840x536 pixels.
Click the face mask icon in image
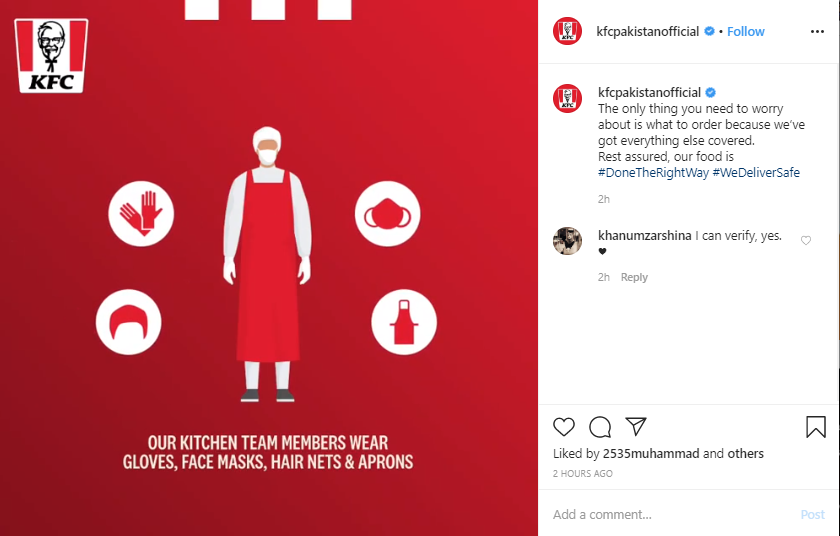click(387, 214)
